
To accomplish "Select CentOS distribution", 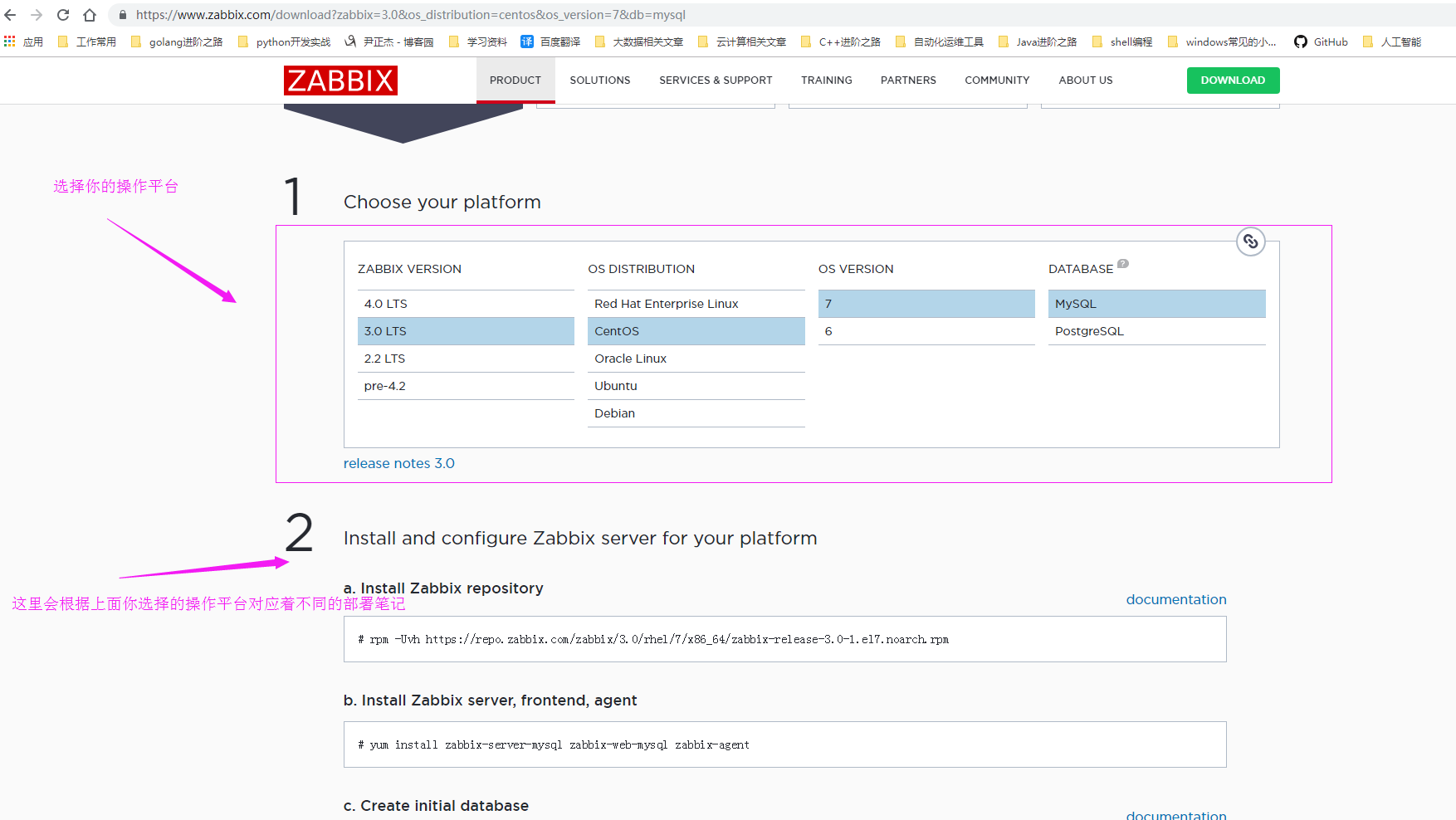I will pyautogui.click(x=696, y=331).
